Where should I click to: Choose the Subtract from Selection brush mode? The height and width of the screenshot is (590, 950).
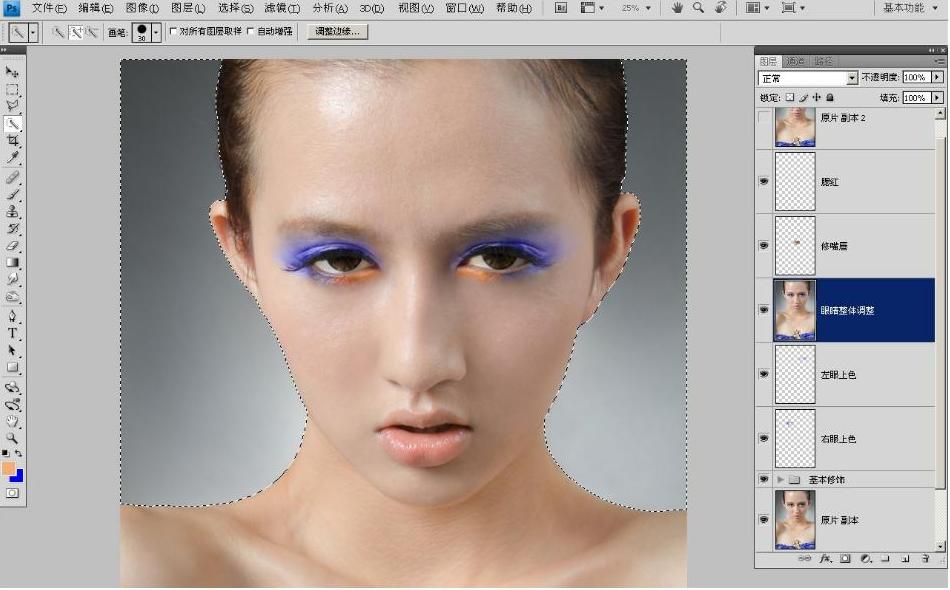coord(91,32)
